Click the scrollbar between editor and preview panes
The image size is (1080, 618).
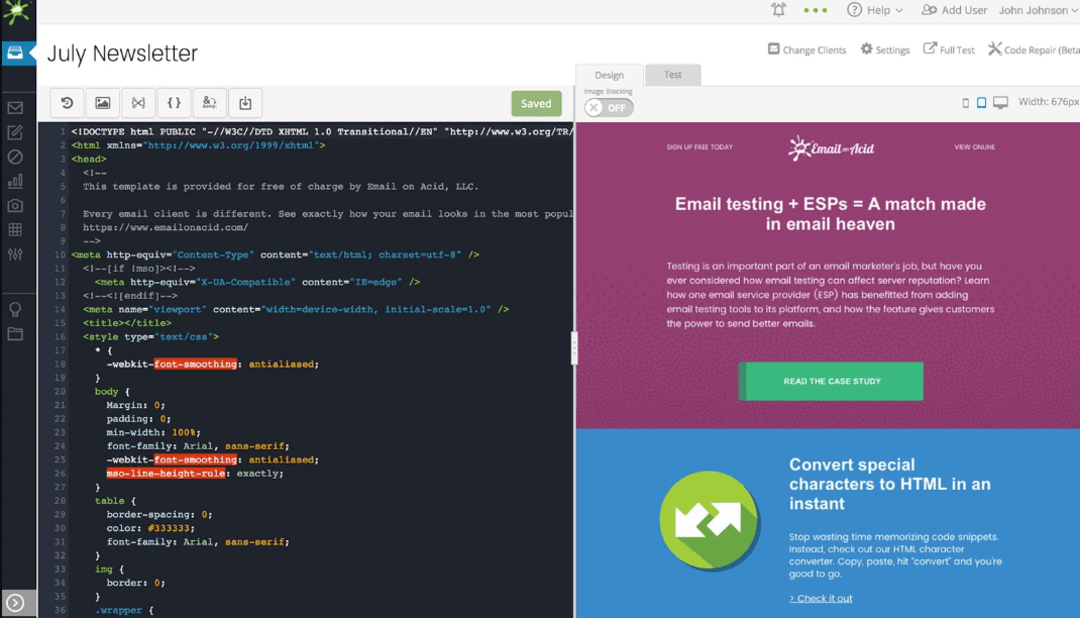[x=574, y=348]
